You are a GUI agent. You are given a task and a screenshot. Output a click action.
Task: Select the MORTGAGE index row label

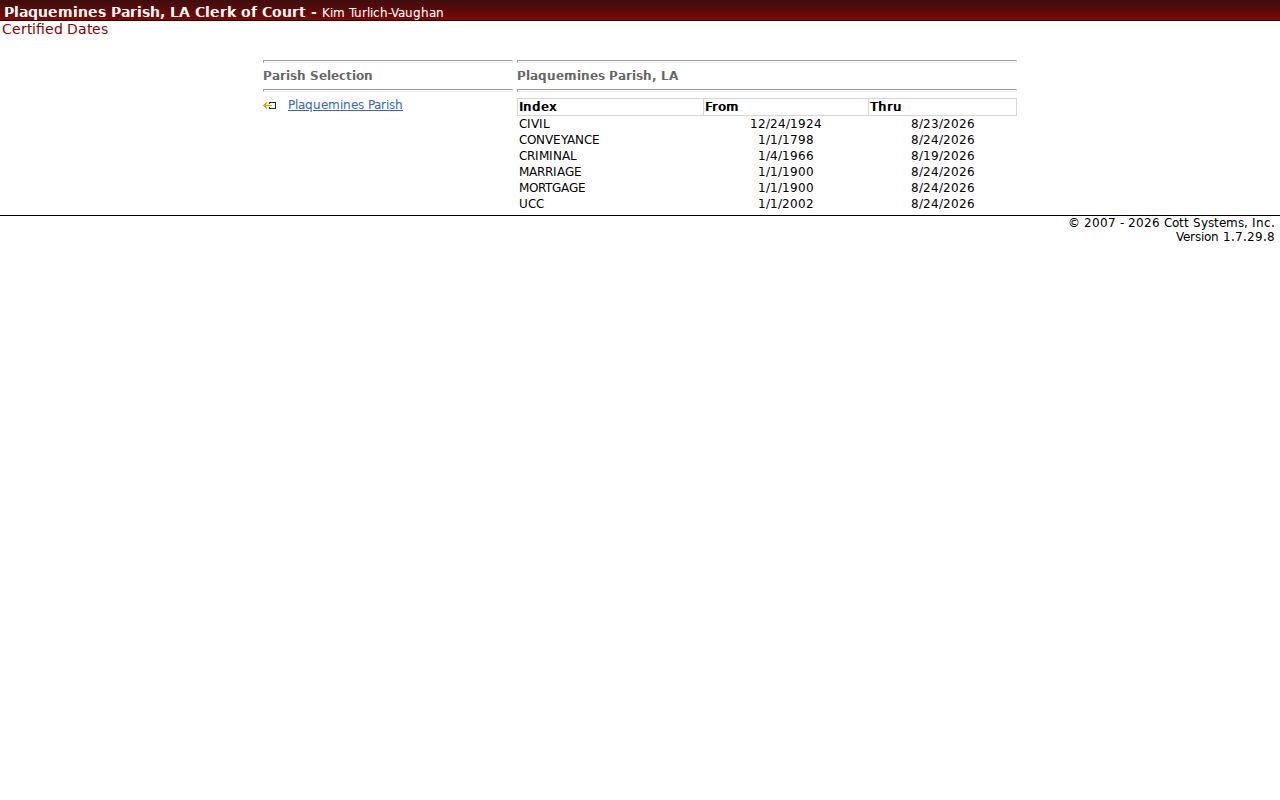click(x=552, y=188)
